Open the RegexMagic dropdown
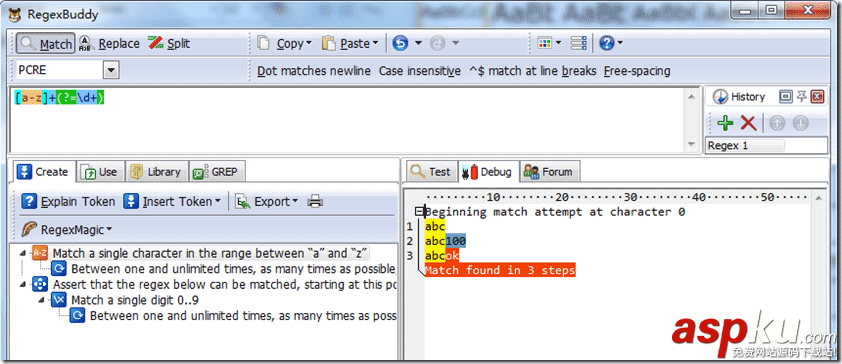Image resolution: width=842 pixels, height=364 pixels. coord(67,230)
